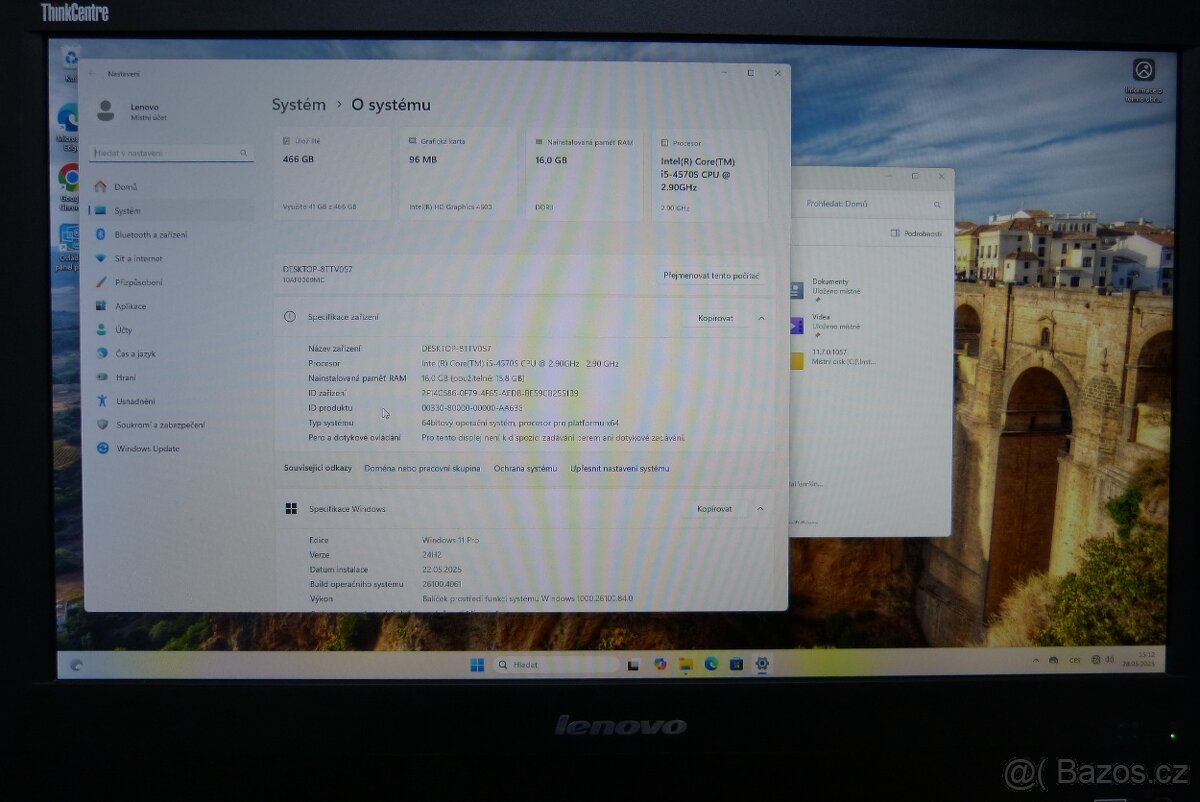
Task: Click the Settings gear taskbar icon
Action: 762,663
